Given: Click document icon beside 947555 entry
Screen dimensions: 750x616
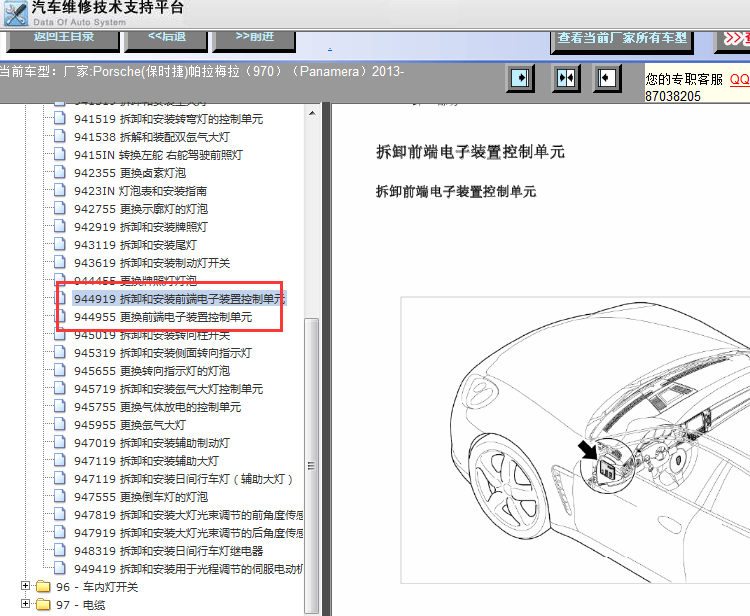Looking at the screenshot, I should point(60,496).
